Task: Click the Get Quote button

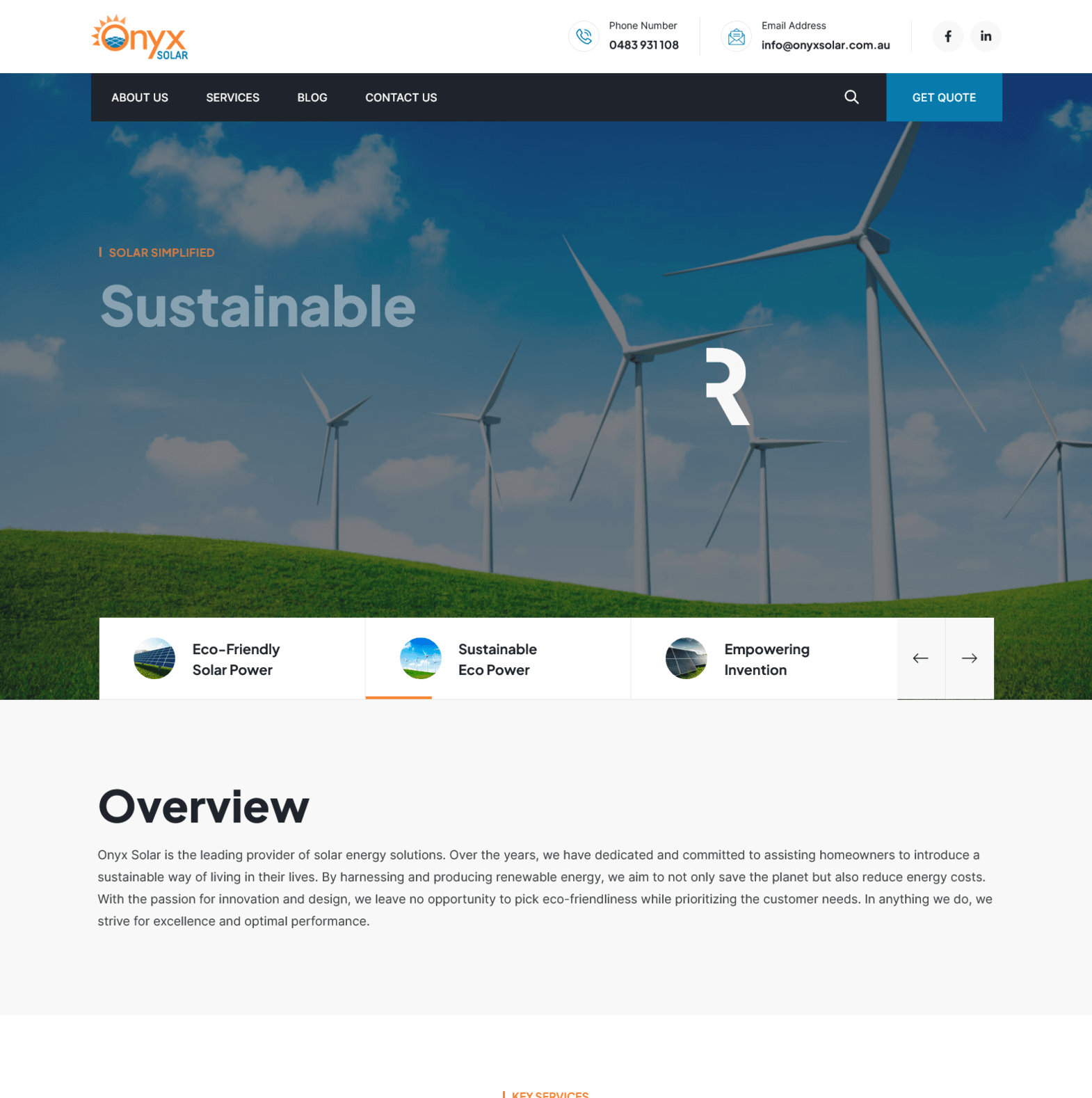Action: coord(944,97)
